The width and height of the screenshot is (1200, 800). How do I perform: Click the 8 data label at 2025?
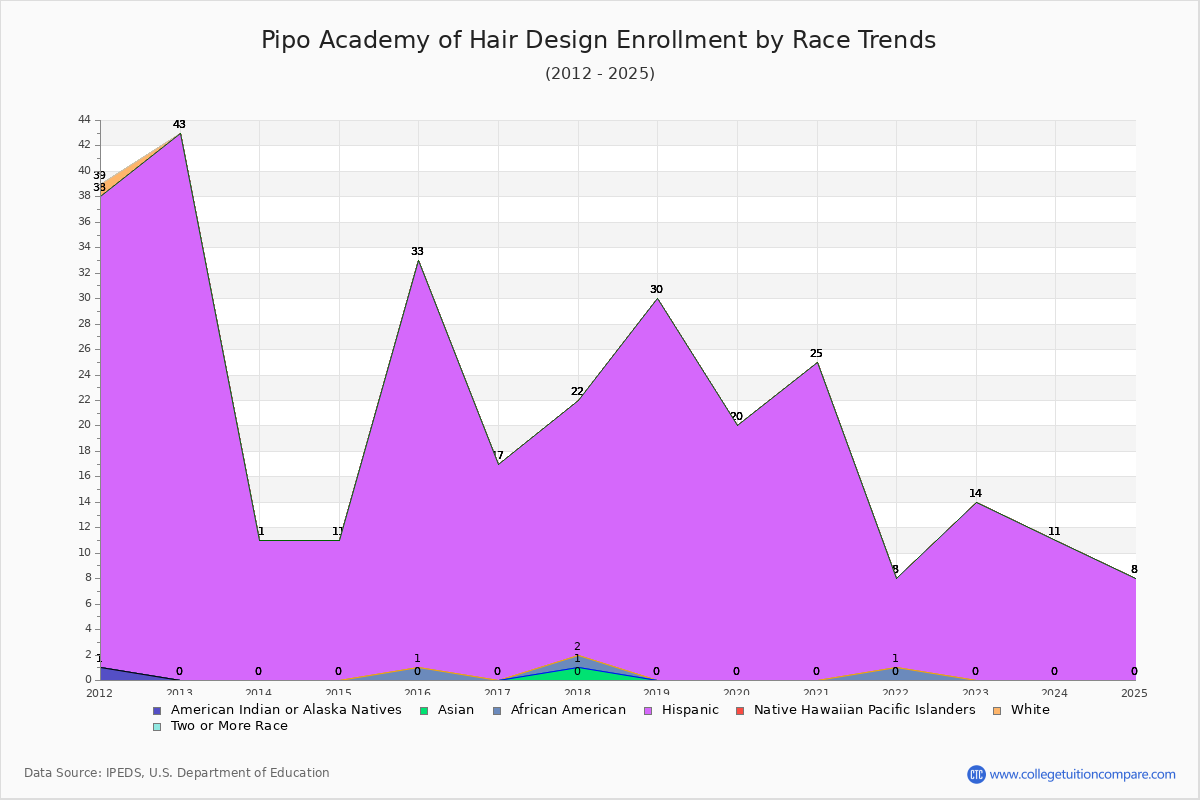[1134, 570]
